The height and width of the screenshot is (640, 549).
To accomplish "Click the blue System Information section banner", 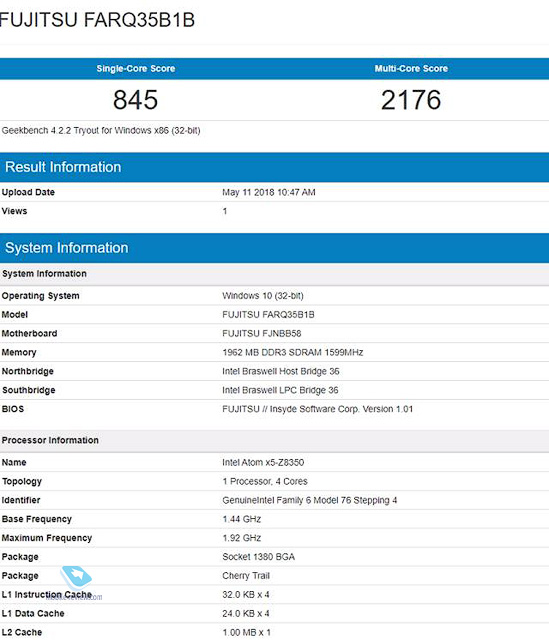I will point(274,248).
